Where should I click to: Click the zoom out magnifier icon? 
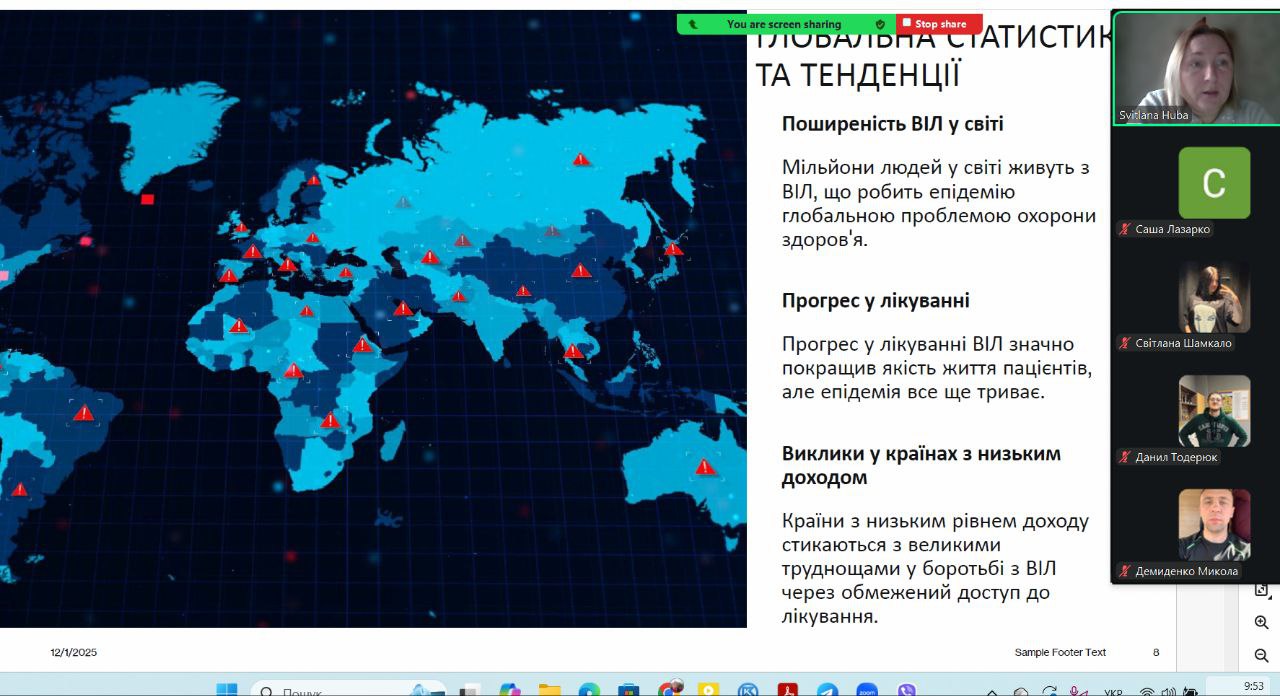coord(1261,655)
